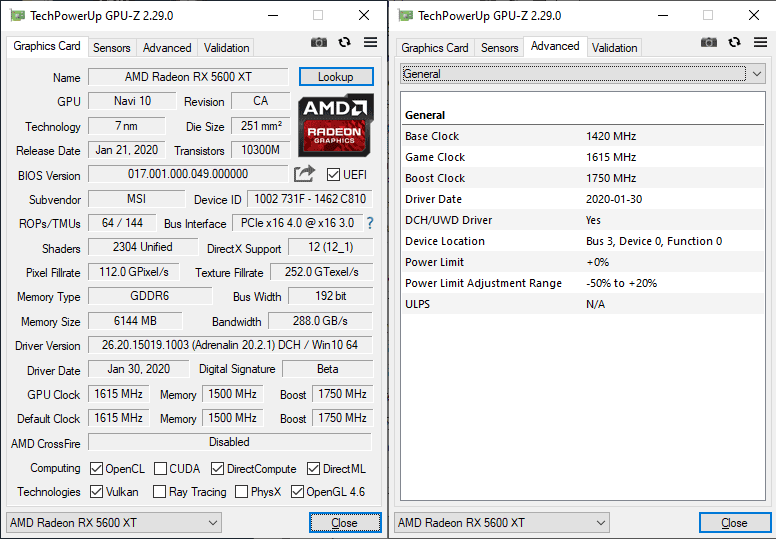The image size is (776, 539).
Task: Click the Bandwidth 288.0 GB/s field
Action: pos(320,321)
